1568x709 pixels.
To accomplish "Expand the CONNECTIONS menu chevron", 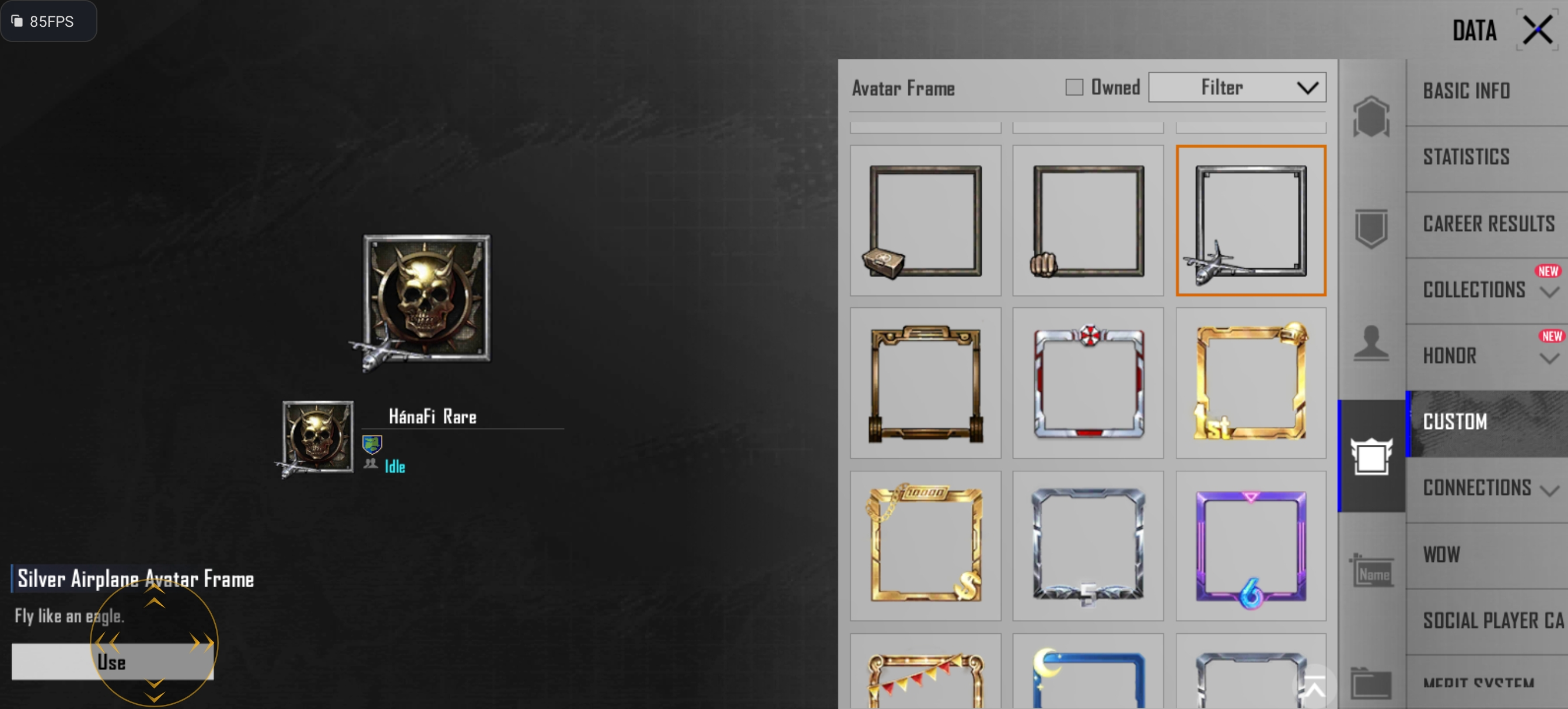I will click(x=1550, y=490).
